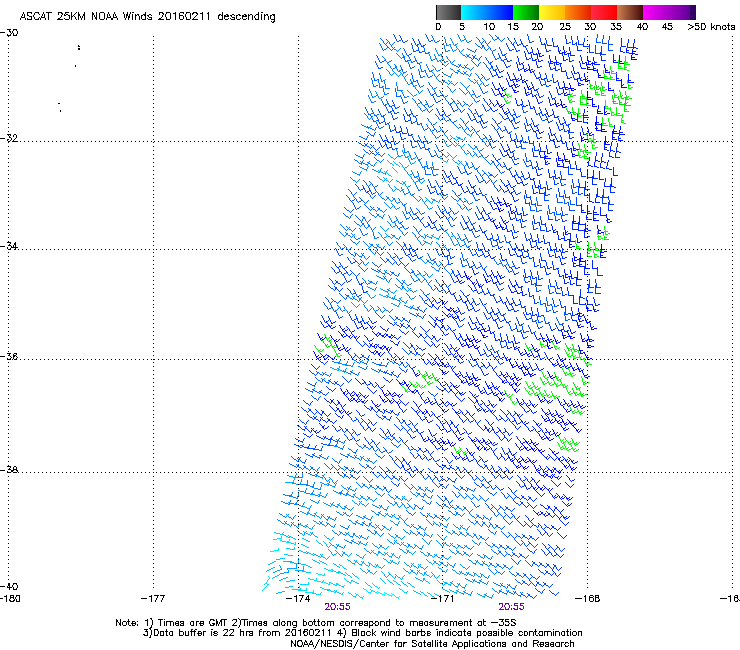Click the latitude label '-30'
Viewport: 740px width, 650px height.
tap(9, 33)
